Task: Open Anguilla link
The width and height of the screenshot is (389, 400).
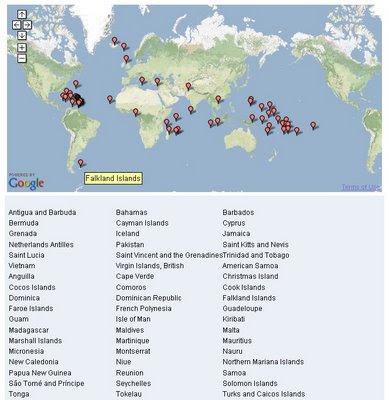Action: pos(21,276)
